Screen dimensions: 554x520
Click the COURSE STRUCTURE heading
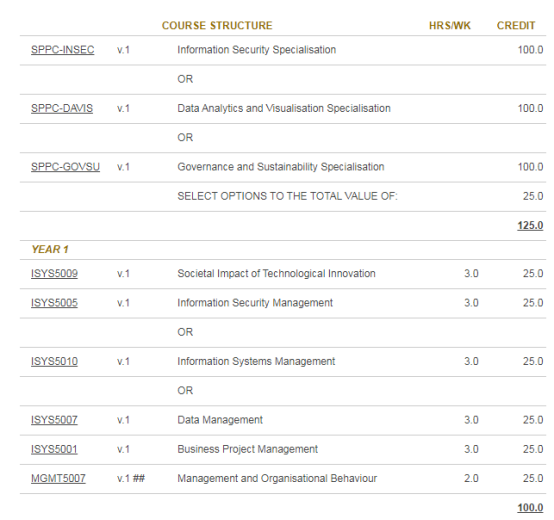[217, 26]
